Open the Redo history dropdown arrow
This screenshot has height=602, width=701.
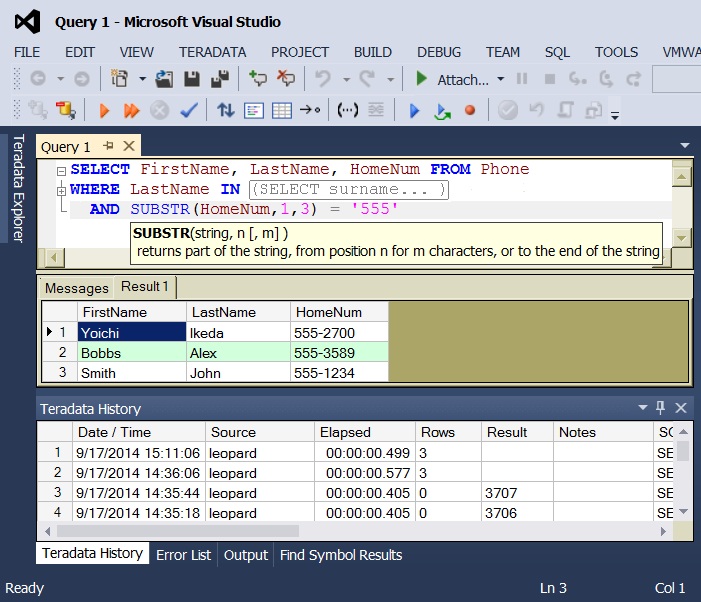(x=390, y=80)
